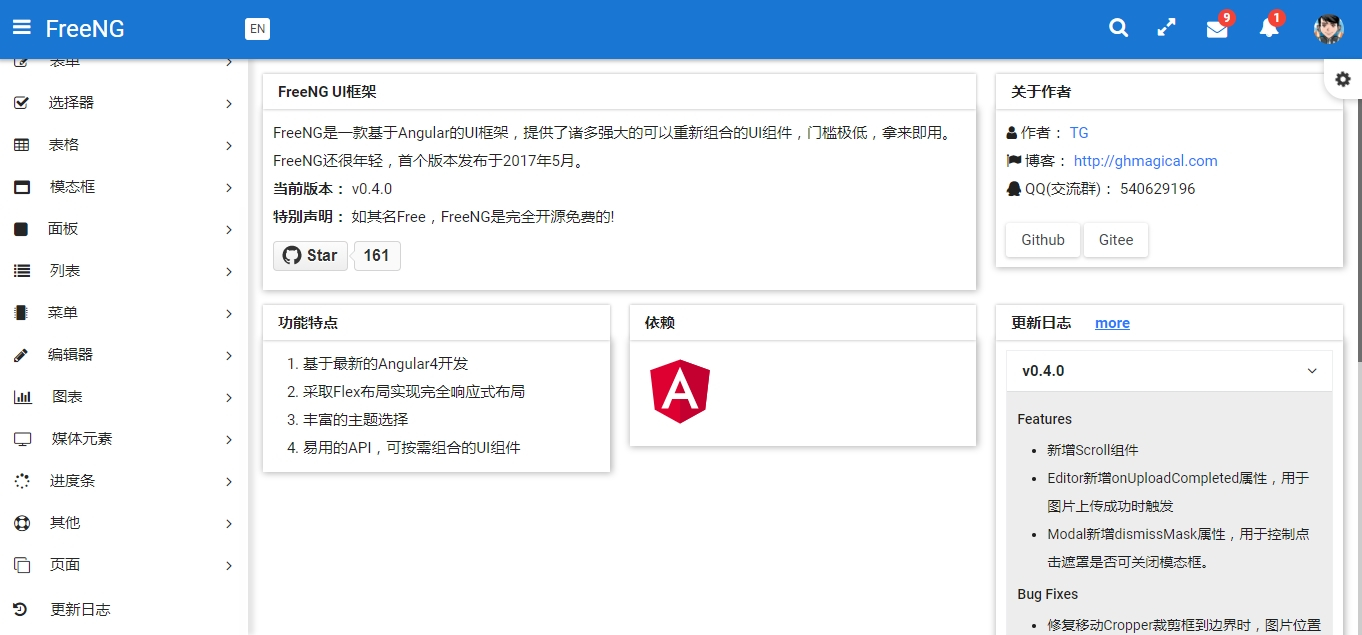Click the FreeNG logo title
Screen dimensions: 1362x635
[x=85, y=29]
